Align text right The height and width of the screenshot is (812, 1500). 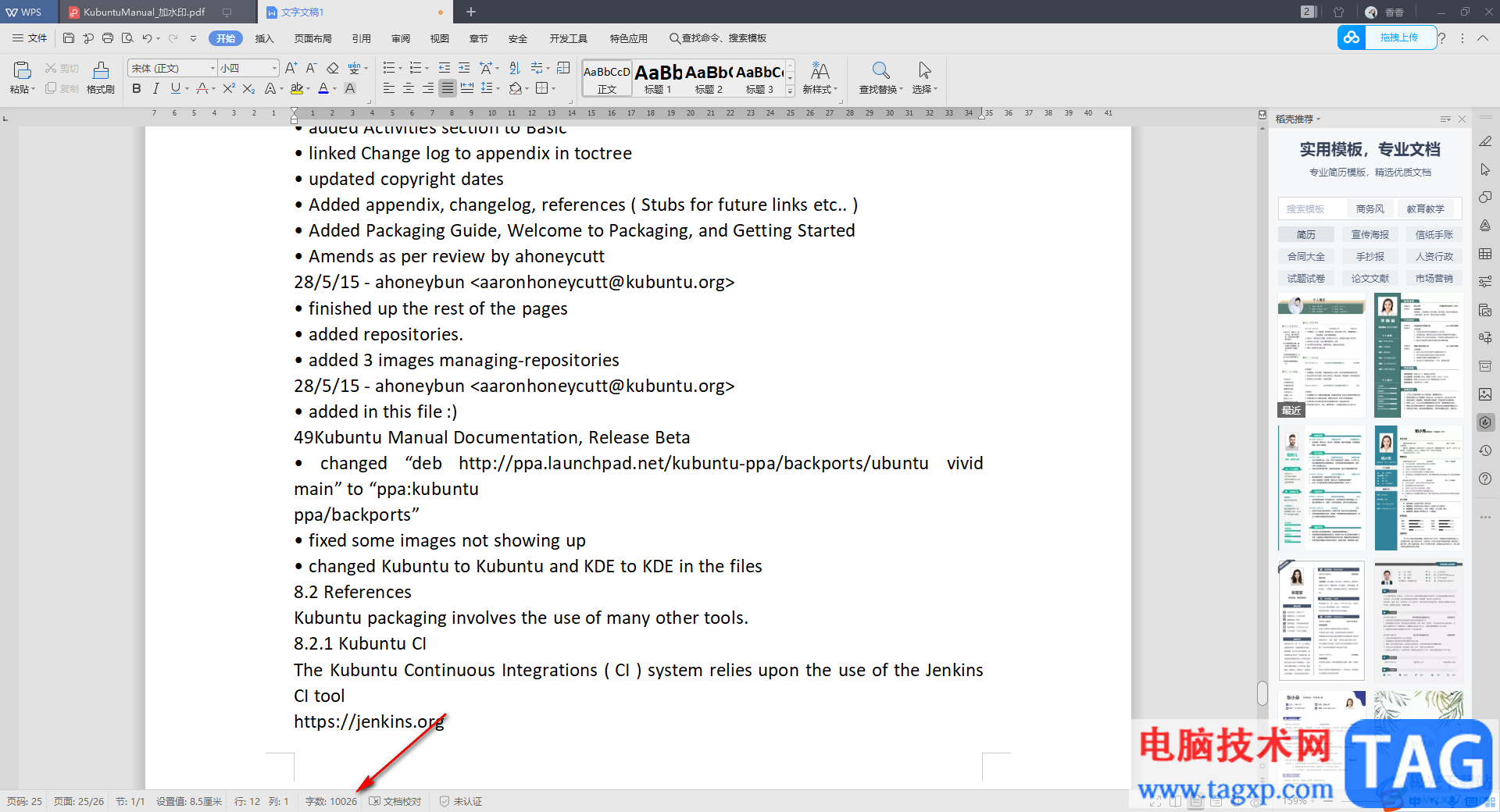(427, 88)
